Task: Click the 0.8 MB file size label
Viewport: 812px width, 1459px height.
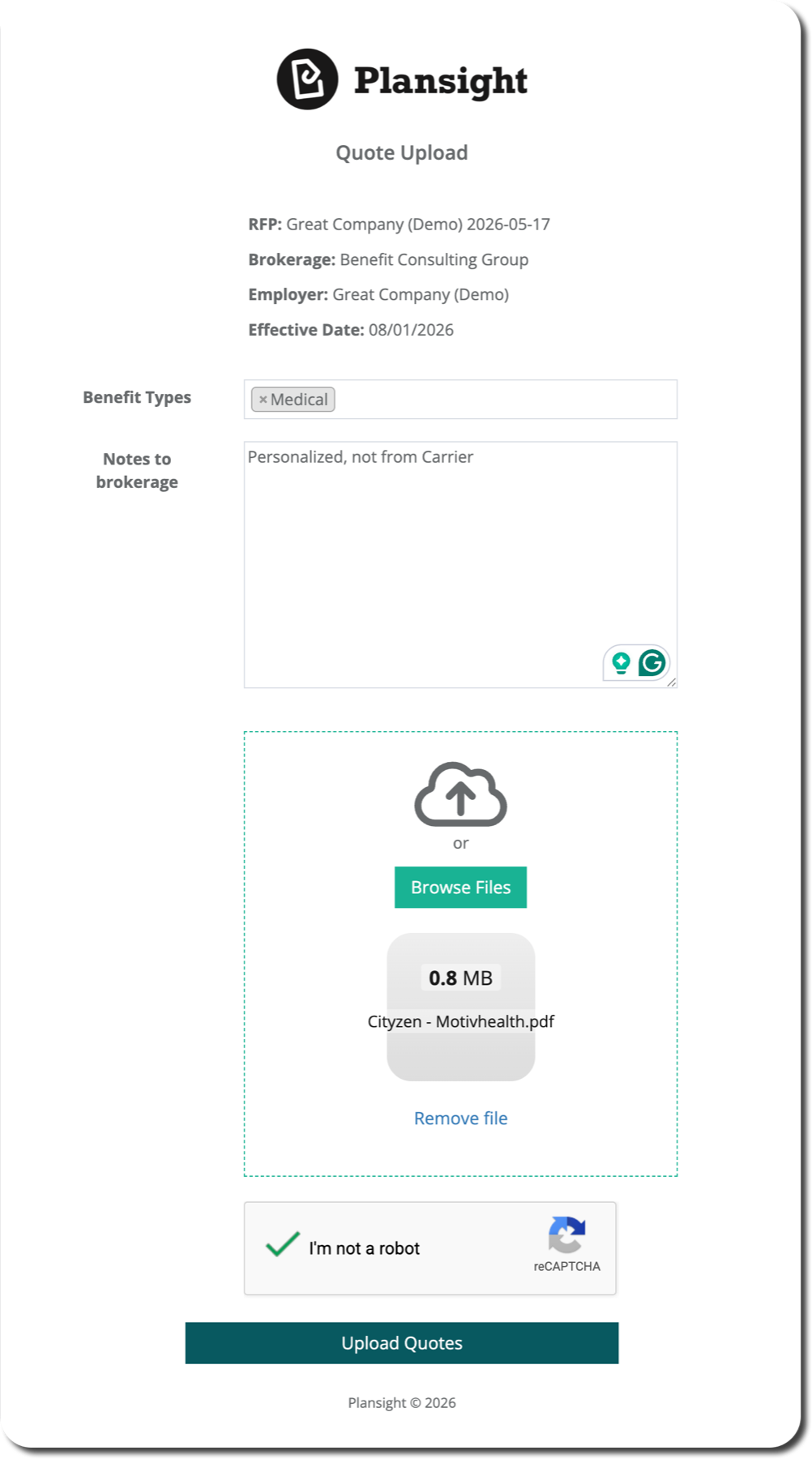Action: tap(460, 978)
